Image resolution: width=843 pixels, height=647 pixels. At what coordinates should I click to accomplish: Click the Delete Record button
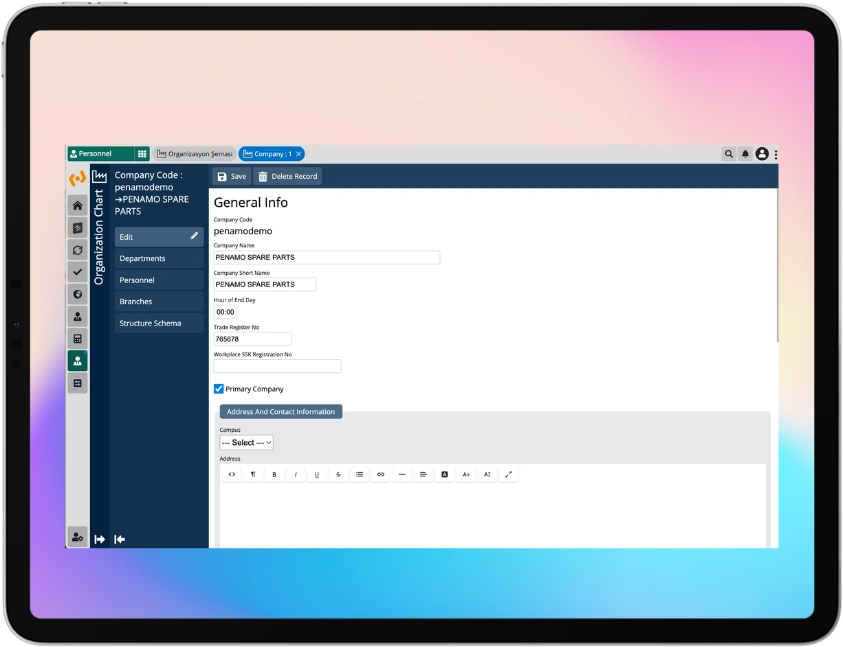(288, 176)
